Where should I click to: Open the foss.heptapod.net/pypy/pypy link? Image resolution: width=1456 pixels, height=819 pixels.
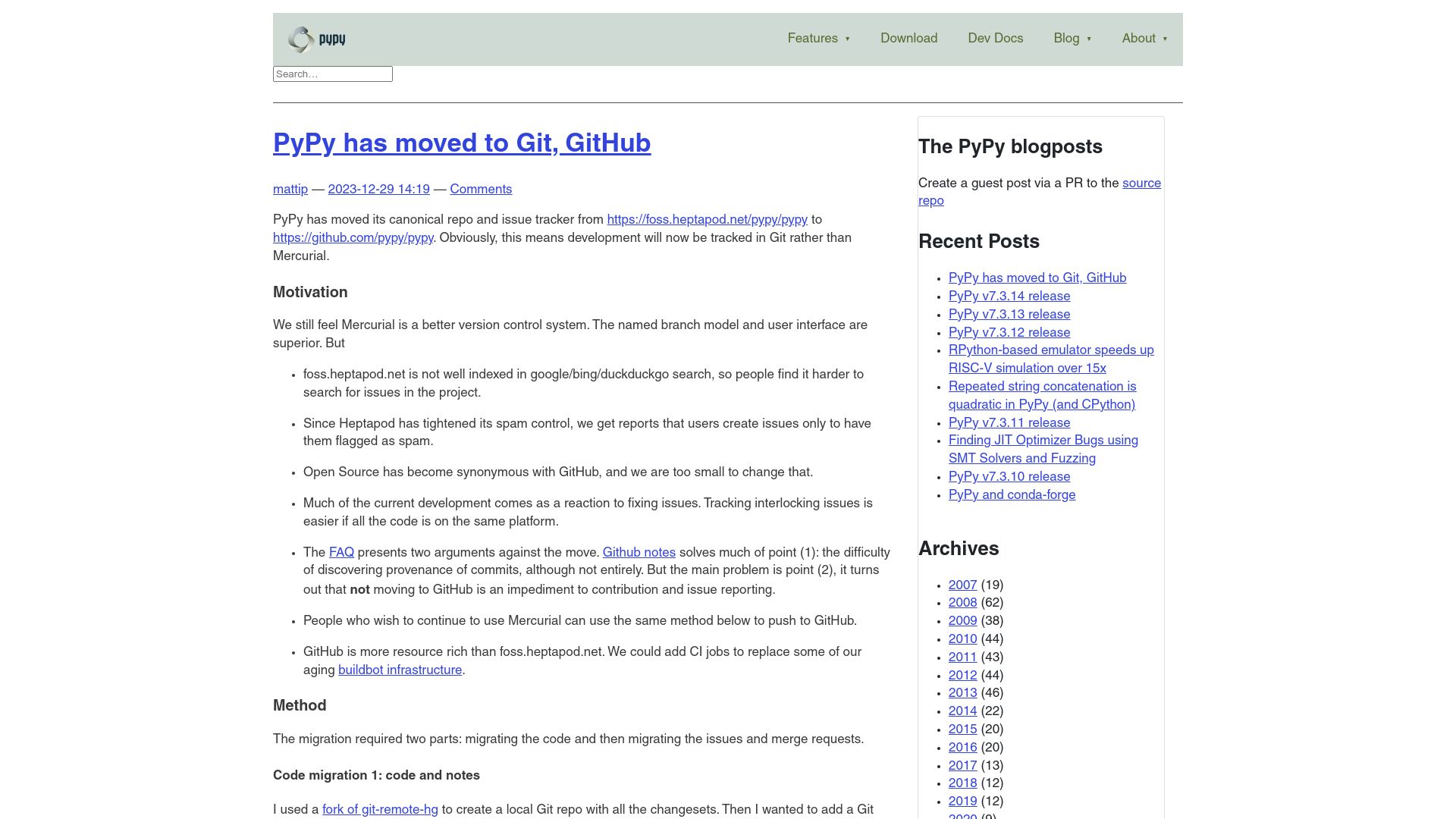tap(707, 220)
